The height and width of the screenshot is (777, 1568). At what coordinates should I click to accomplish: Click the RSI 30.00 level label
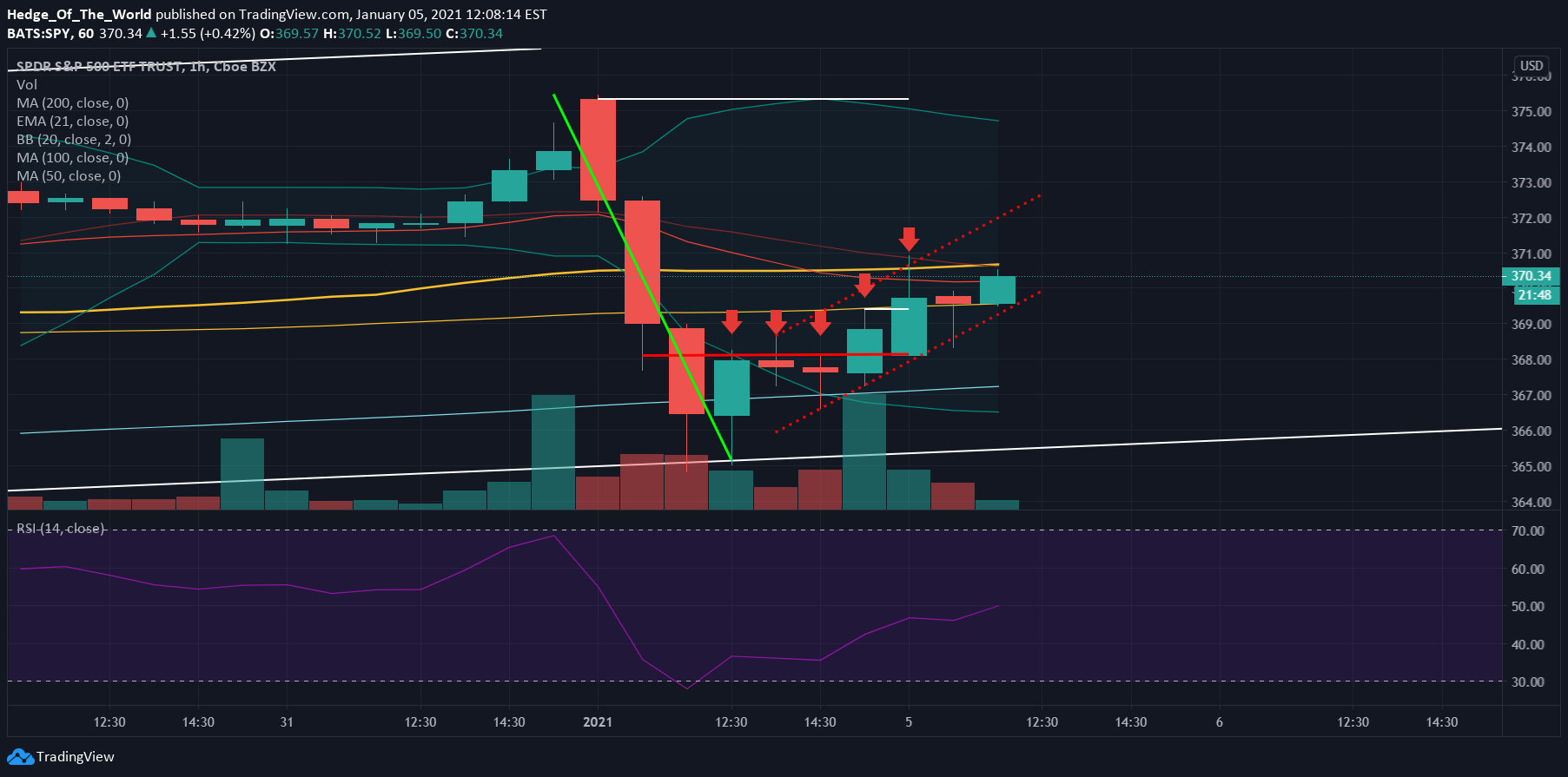[x=1527, y=682]
